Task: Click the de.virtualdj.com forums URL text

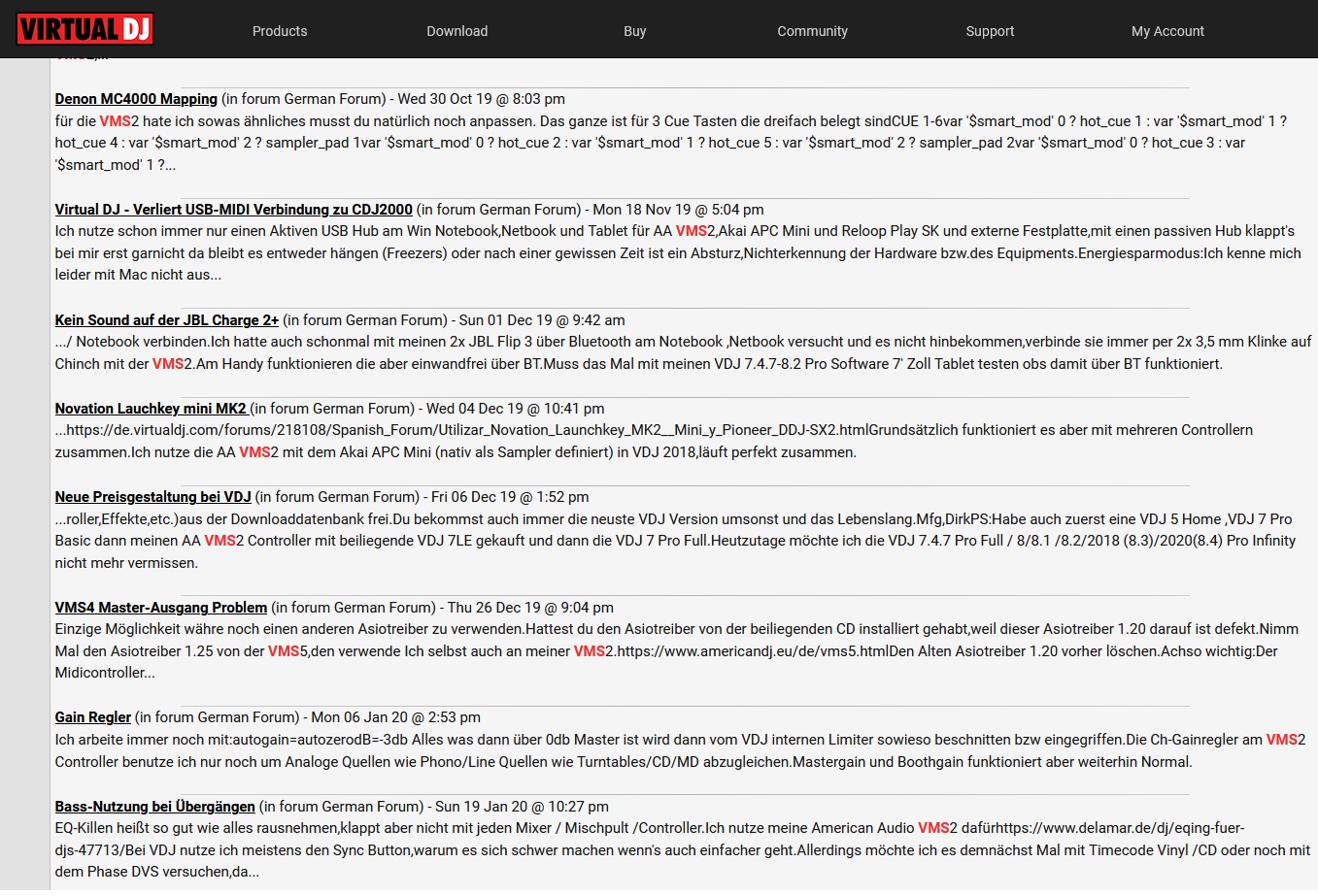Action: tap(467, 430)
